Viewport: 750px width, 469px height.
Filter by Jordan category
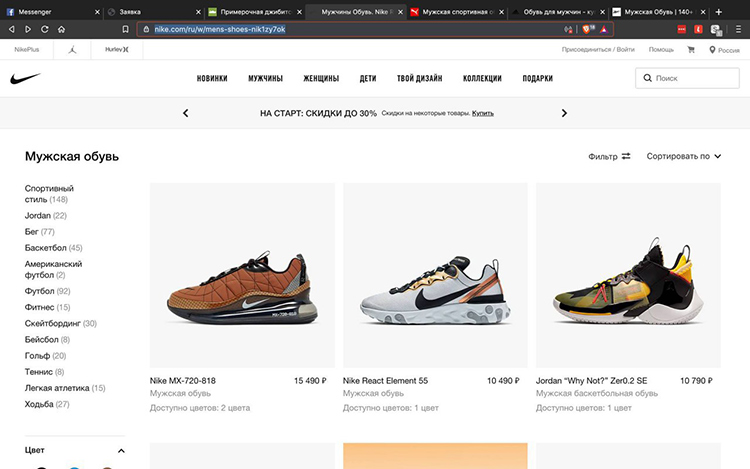tap(45, 216)
